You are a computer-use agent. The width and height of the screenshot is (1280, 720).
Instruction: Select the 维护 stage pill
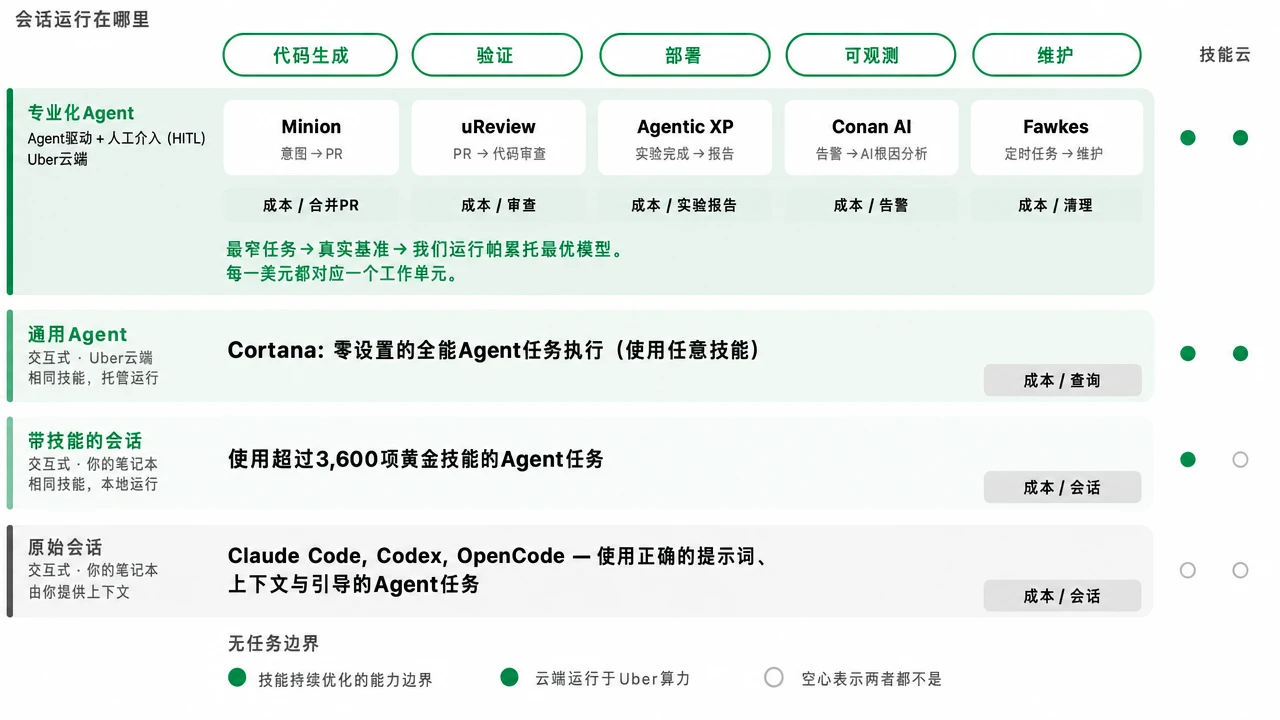pyautogui.click(x=1057, y=55)
